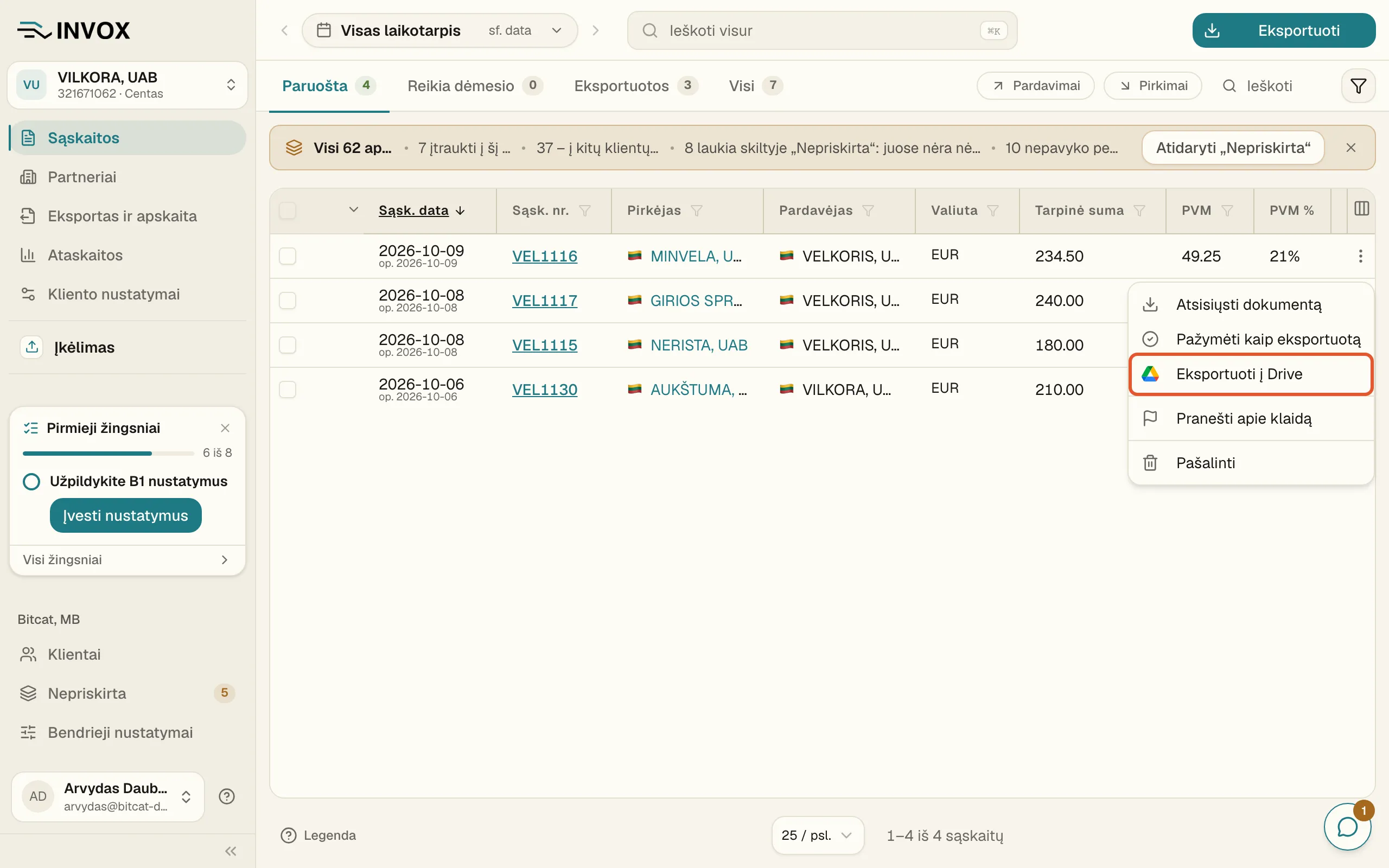The image size is (1389, 868).
Task: Click the filter funnel icon button
Action: (1358, 86)
